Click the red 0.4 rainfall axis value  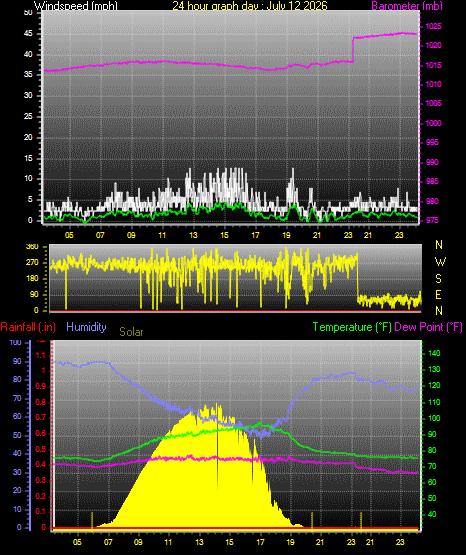(x=41, y=464)
